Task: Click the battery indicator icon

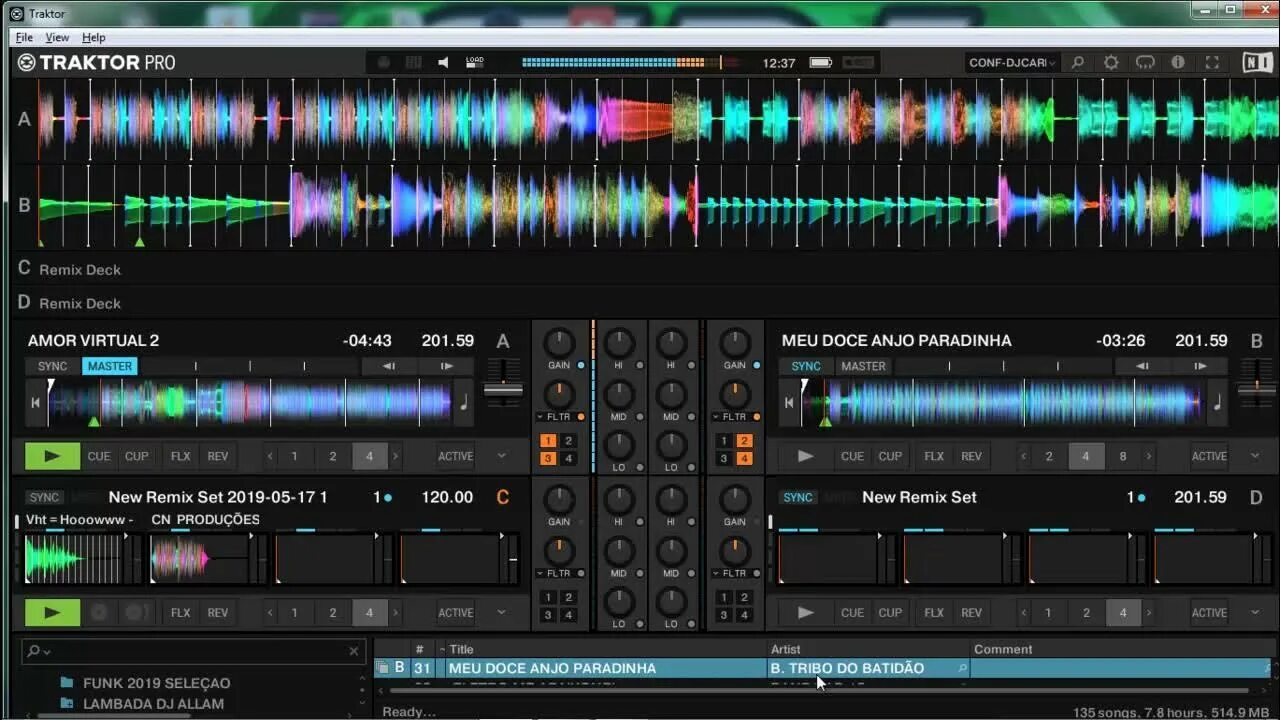Action: pyautogui.click(x=821, y=62)
